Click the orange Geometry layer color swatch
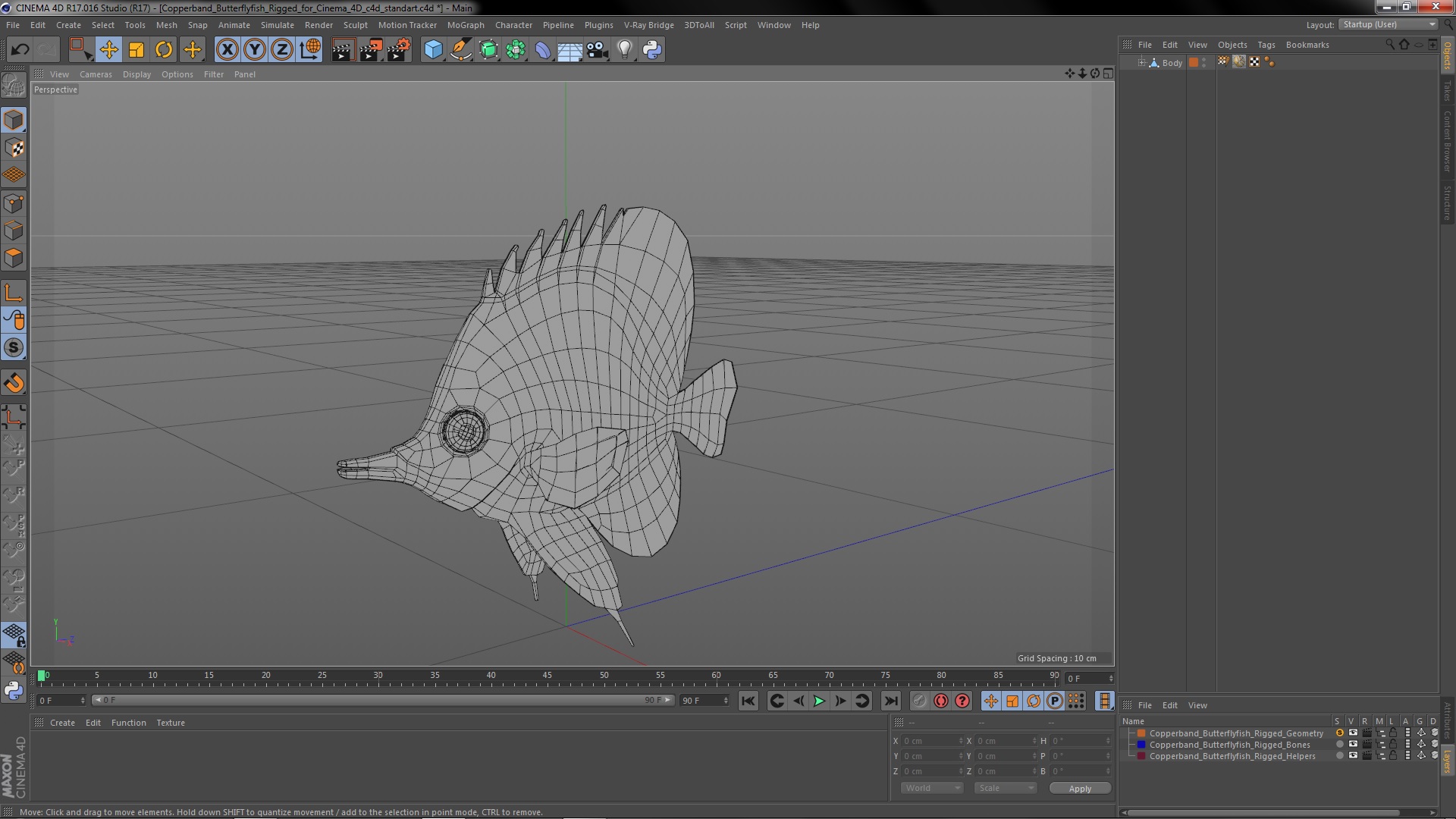The width and height of the screenshot is (1456, 819). (1141, 733)
